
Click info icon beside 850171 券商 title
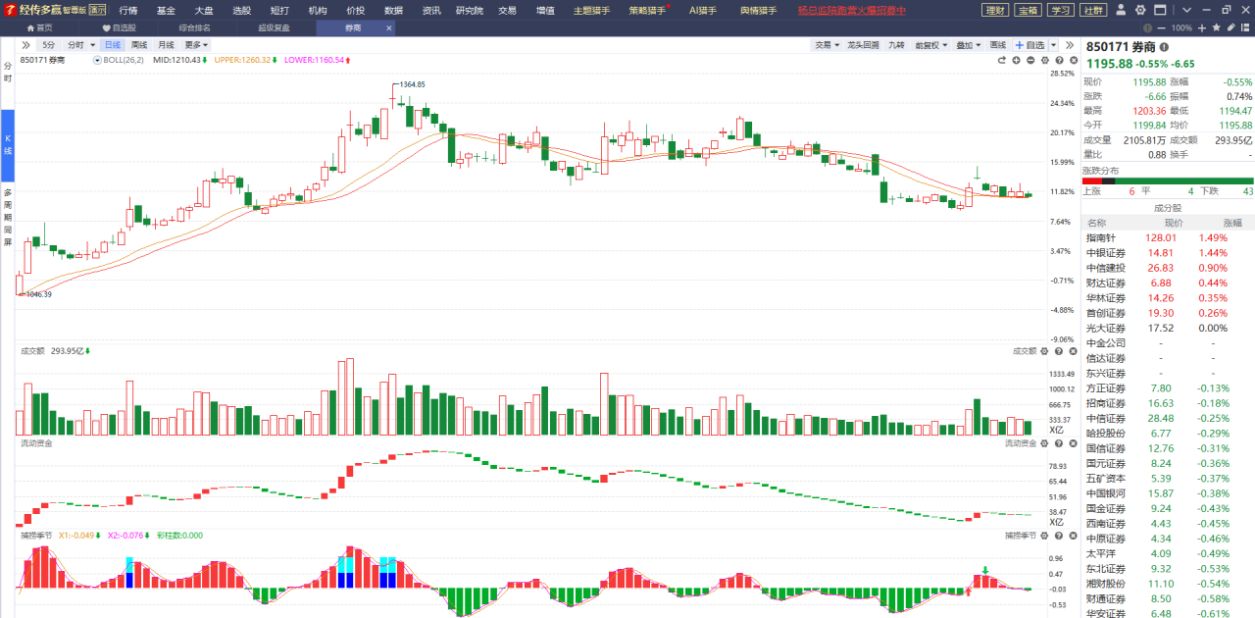pos(1164,47)
